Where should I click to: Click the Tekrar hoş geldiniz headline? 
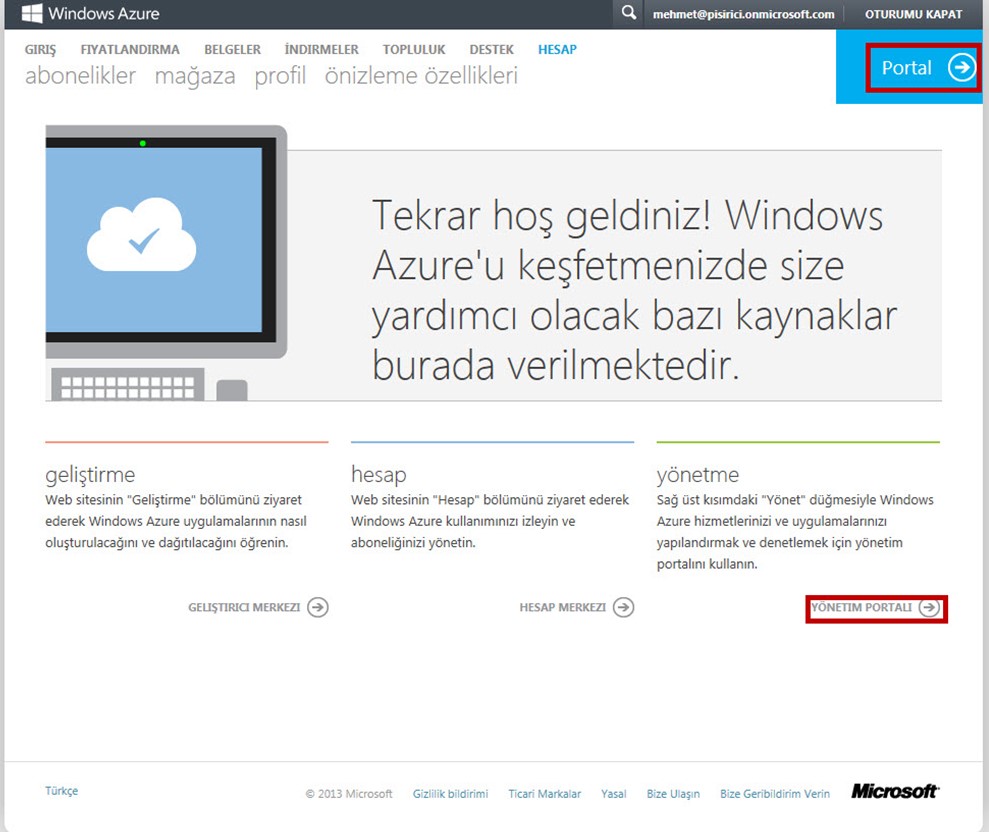pos(634,290)
